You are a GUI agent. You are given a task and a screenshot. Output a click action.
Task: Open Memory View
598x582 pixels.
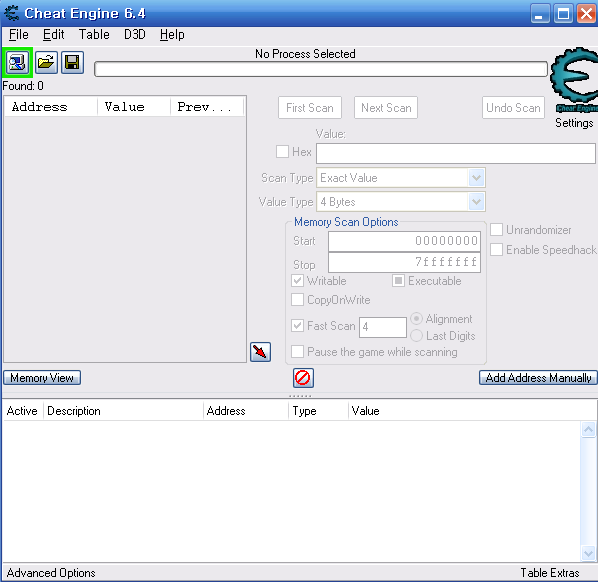point(42,378)
